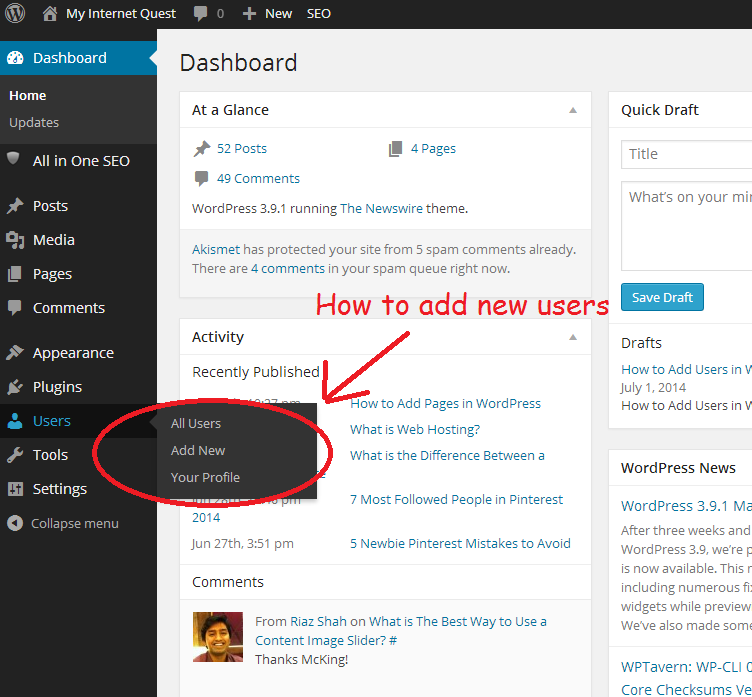This screenshot has height=697, width=752.
Task: Select All Users from Users submenu
Action: coord(196,424)
